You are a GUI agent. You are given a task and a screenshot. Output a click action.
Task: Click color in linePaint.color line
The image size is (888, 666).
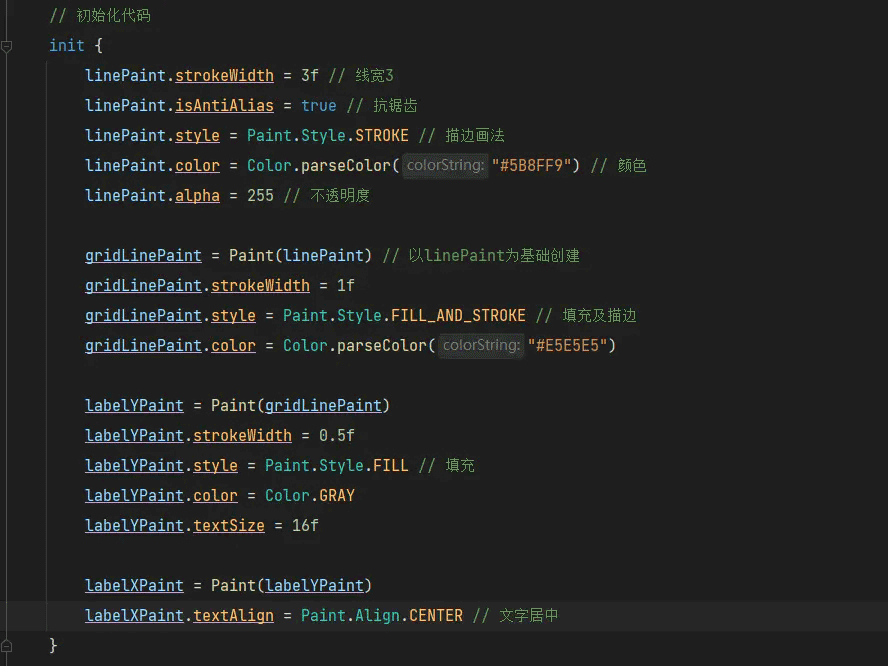click(197, 165)
